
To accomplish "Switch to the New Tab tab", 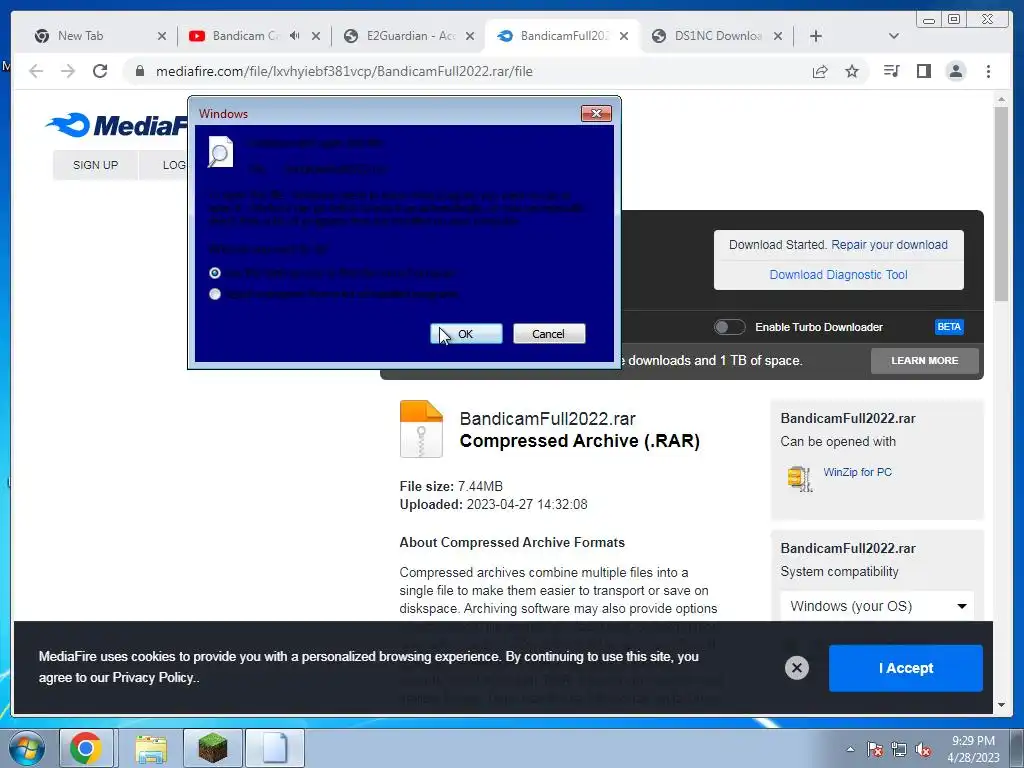I will (80, 36).
